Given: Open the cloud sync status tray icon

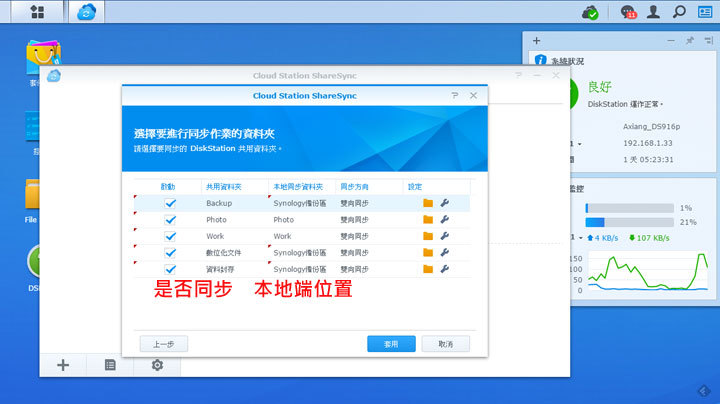Looking at the screenshot, I should (590, 12).
